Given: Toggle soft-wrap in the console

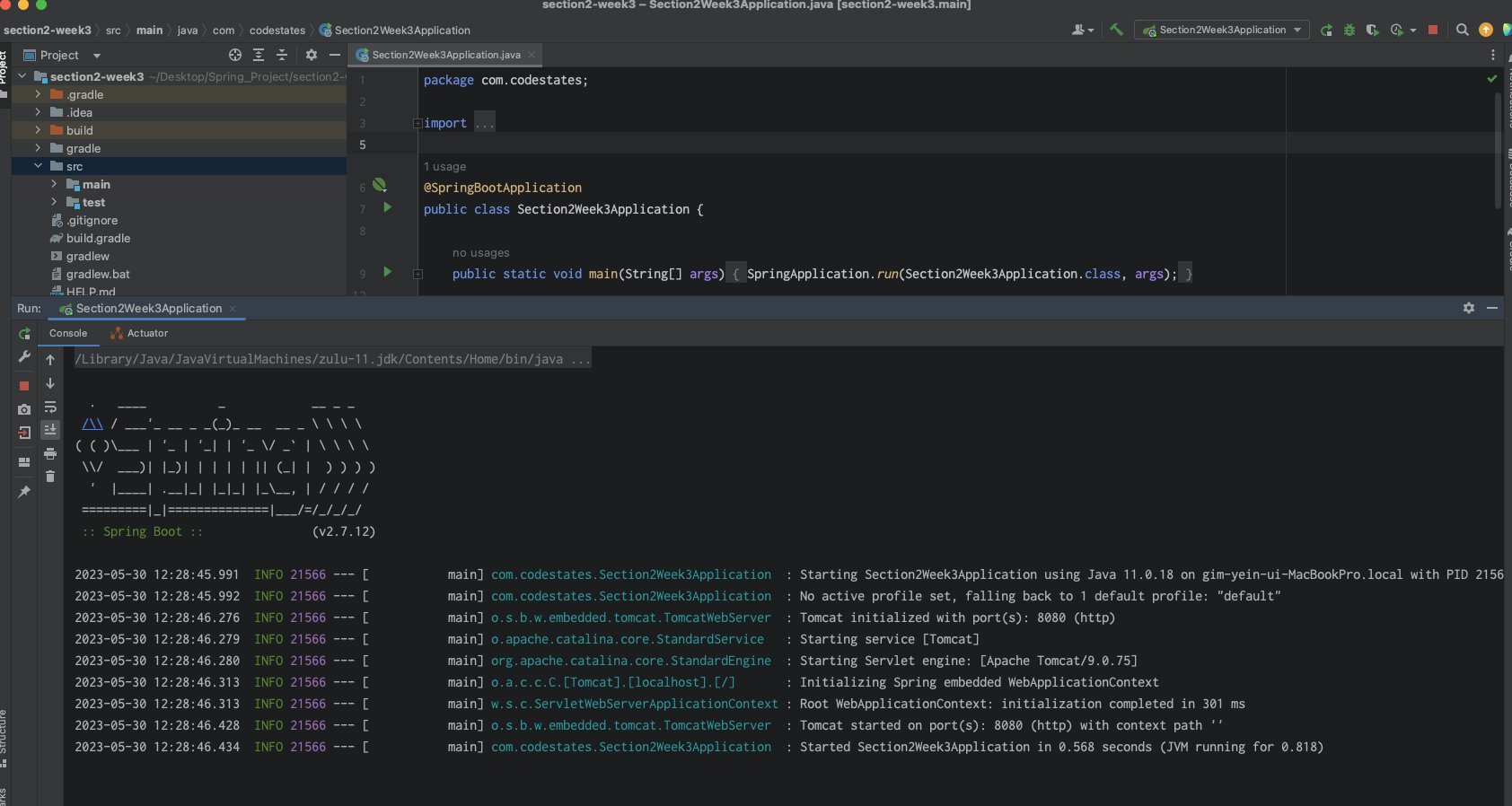Looking at the screenshot, I should point(50,407).
